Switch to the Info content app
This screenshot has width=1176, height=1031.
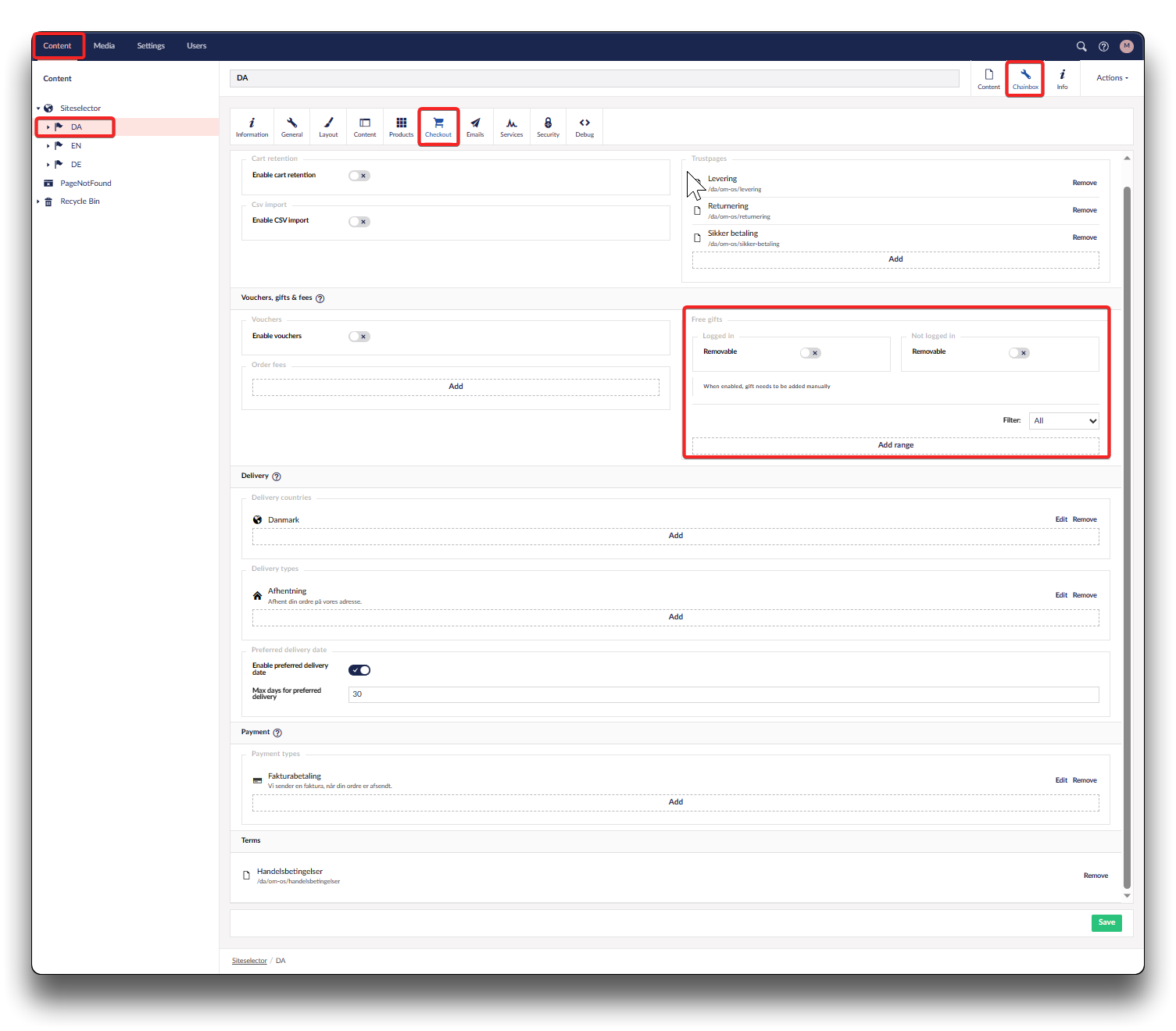(1062, 79)
